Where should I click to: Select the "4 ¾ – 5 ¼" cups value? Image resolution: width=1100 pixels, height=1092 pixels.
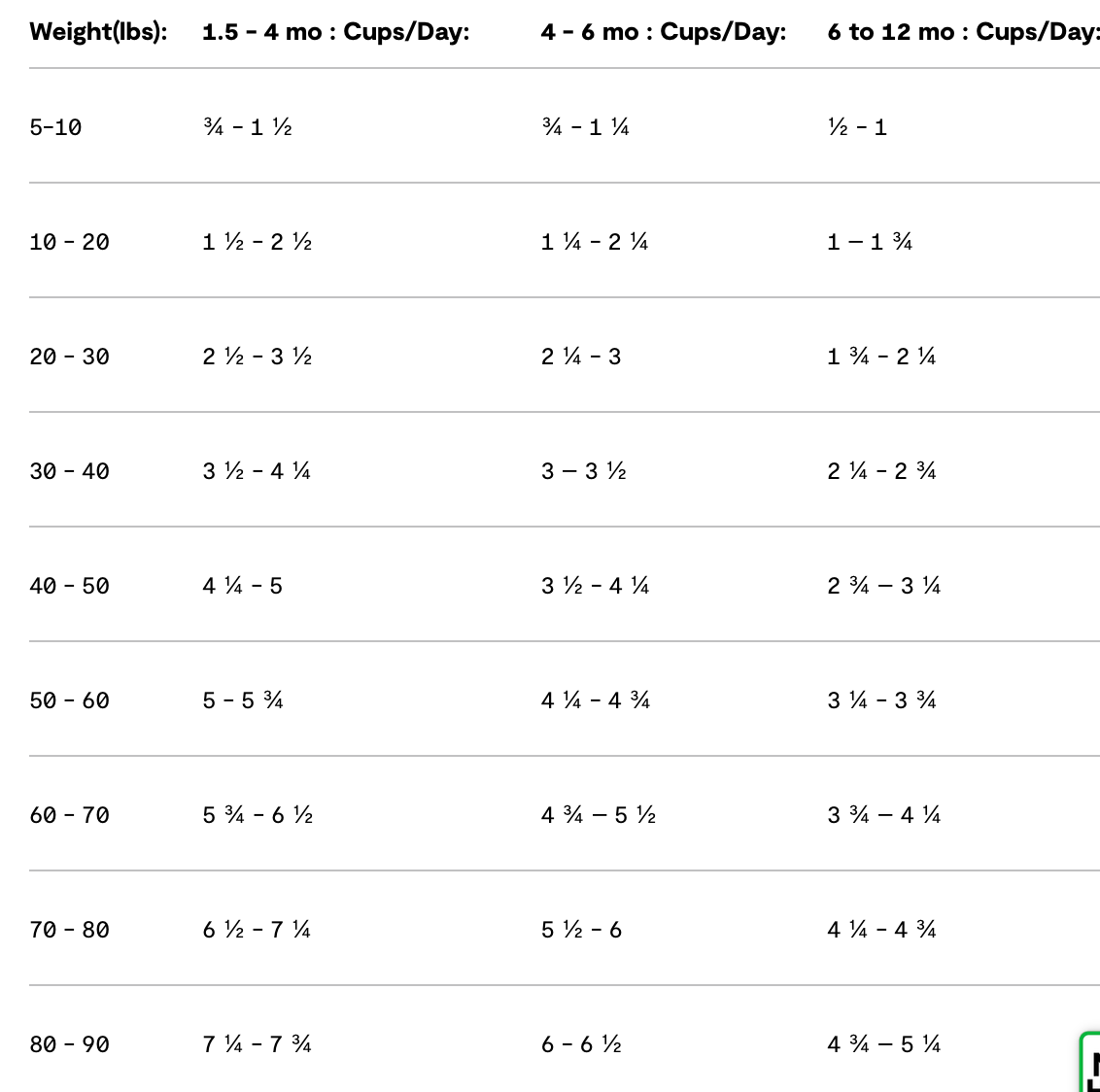883,1044
